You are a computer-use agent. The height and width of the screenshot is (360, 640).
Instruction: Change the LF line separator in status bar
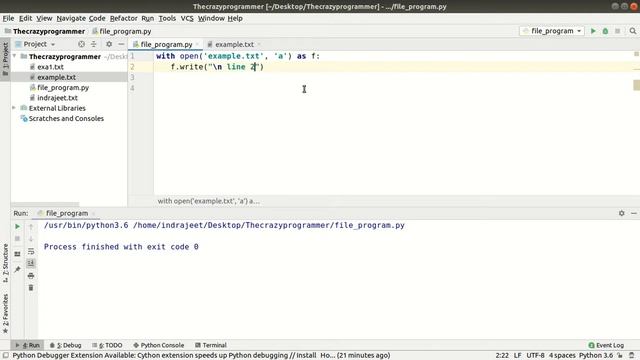518,356
